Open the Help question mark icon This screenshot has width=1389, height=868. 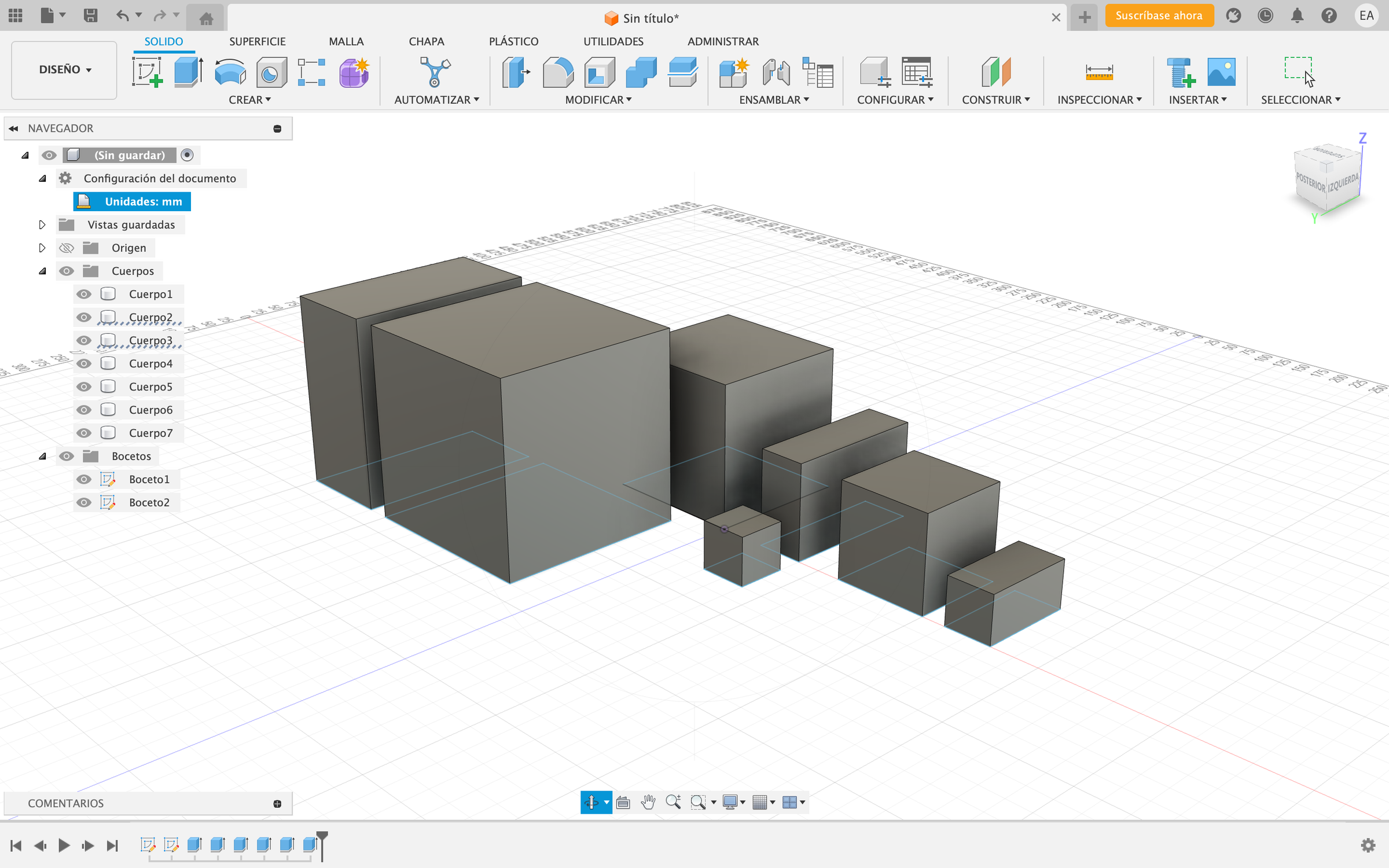(1329, 16)
